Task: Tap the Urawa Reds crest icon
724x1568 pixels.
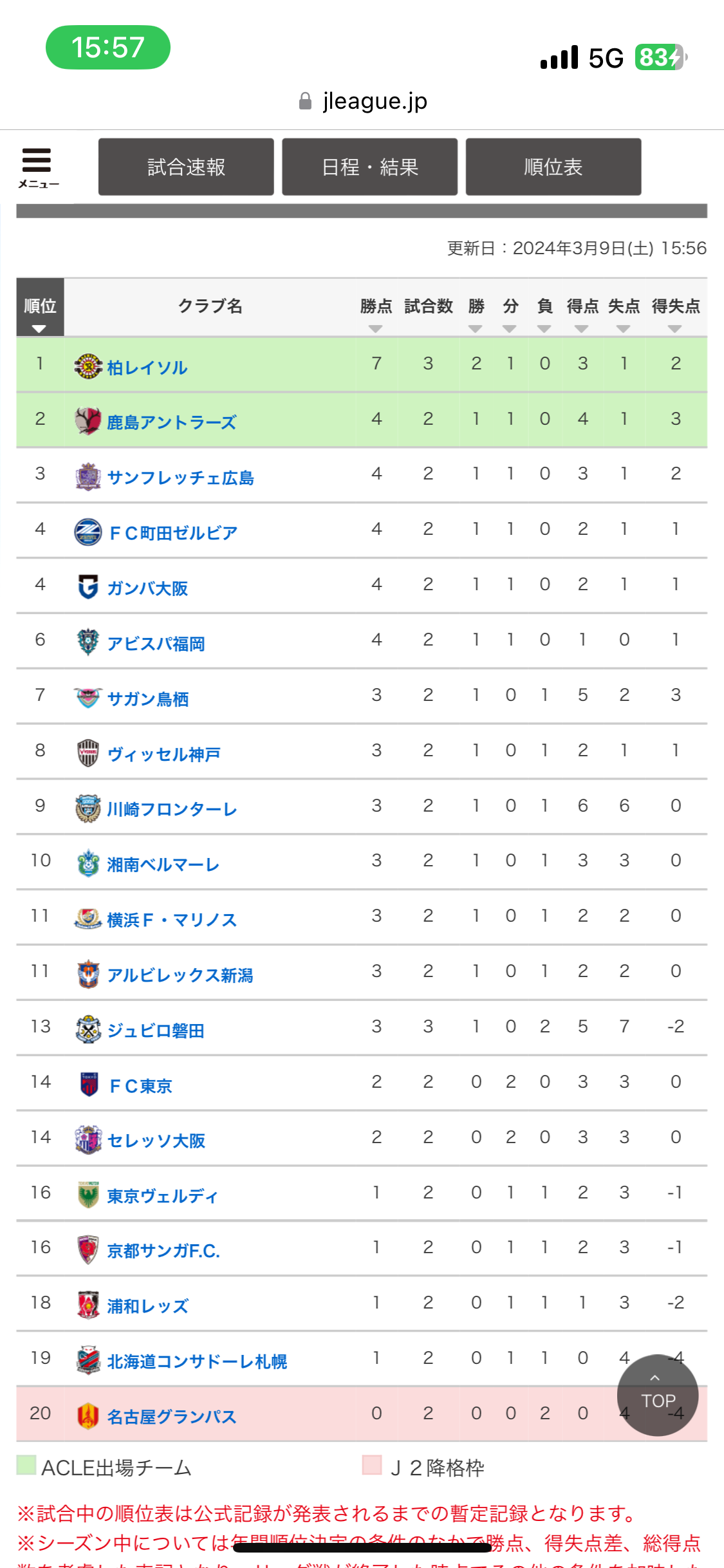Action: (88, 1305)
